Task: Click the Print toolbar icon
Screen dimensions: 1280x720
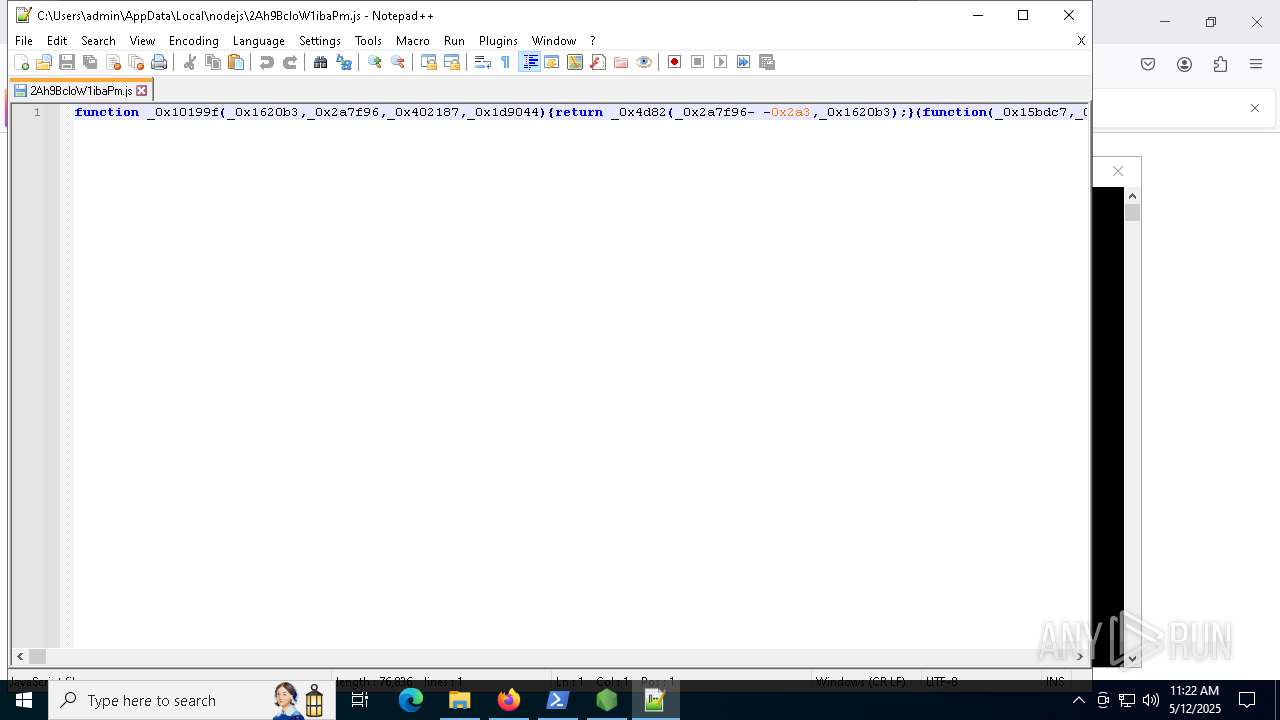Action: tap(159, 62)
